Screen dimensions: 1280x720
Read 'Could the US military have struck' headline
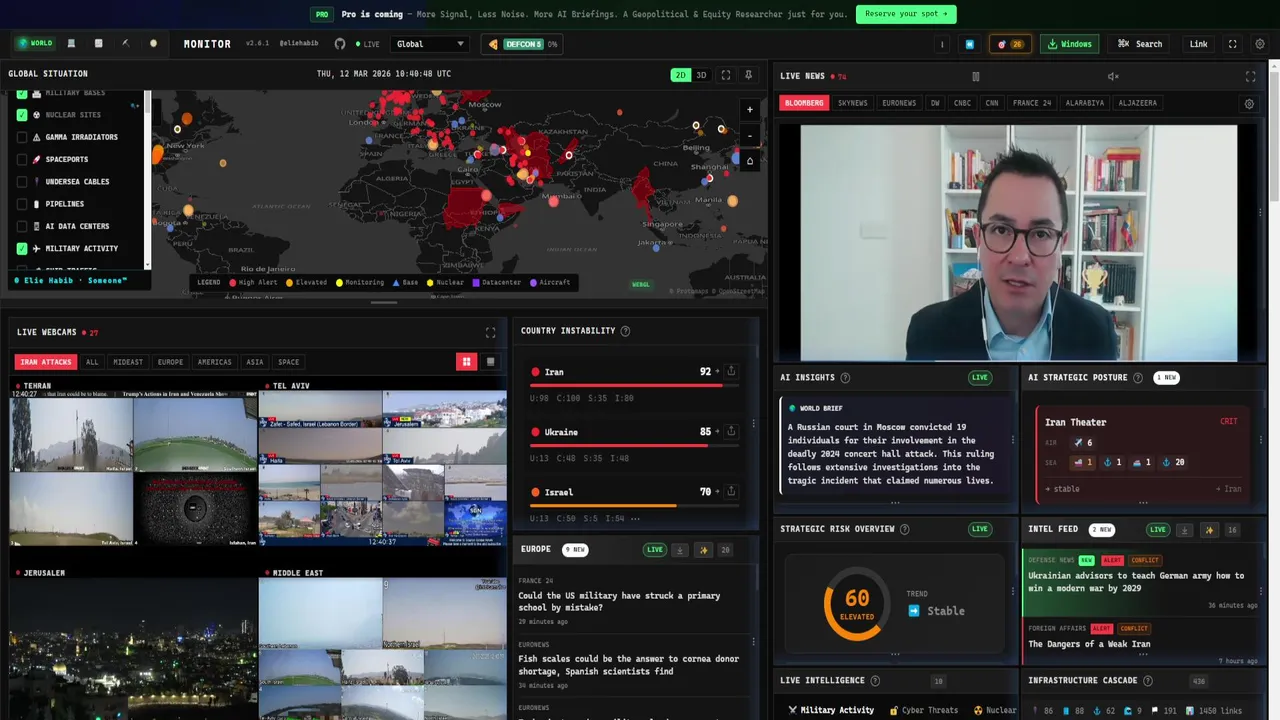pyautogui.click(x=619, y=601)
